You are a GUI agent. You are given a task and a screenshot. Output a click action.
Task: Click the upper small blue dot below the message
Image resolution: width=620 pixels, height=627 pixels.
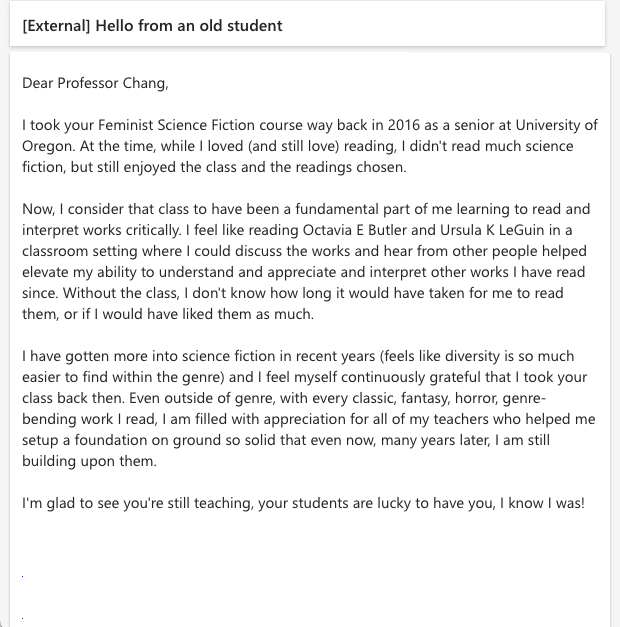coord(22,576)
